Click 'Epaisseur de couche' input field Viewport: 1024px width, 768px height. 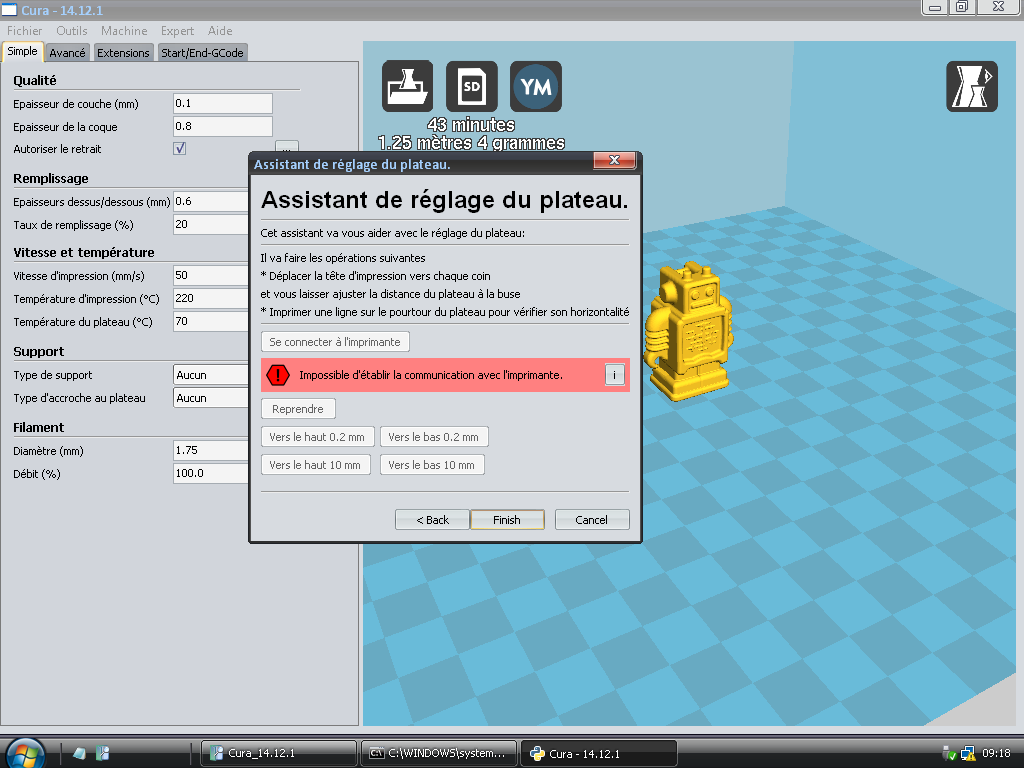coord(223,103)
